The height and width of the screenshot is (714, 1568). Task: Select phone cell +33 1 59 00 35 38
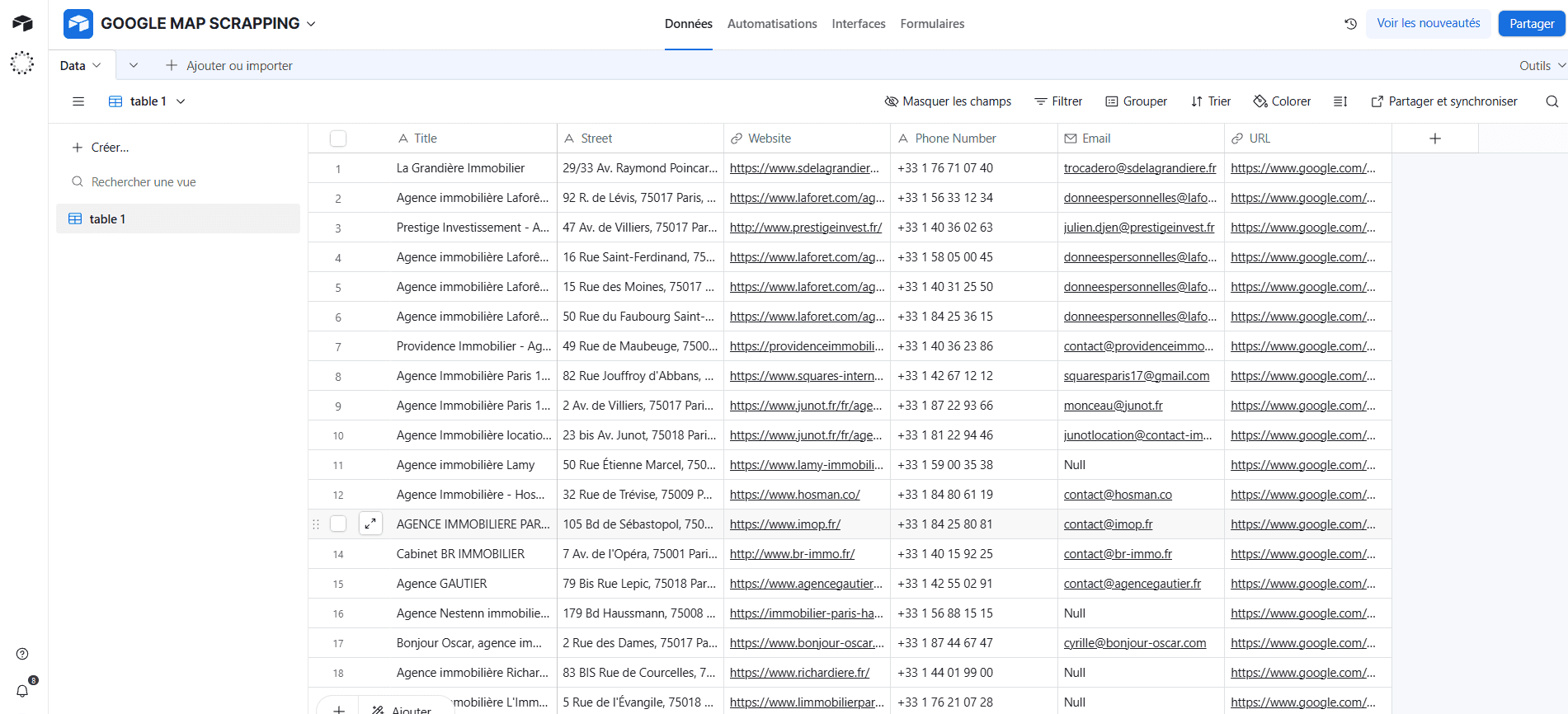[974, 465]
